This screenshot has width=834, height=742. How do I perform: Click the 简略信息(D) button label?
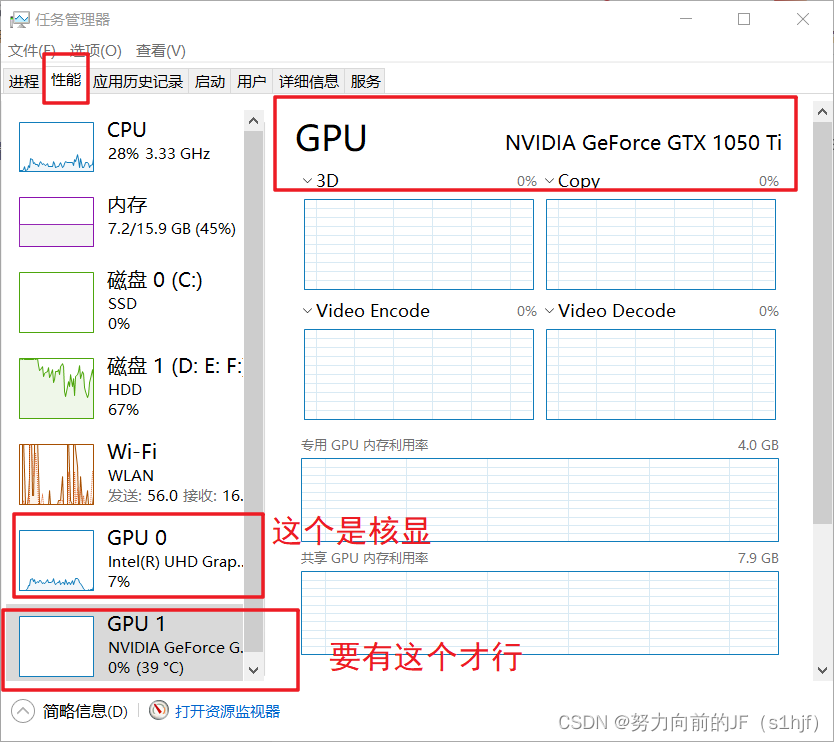coord(85,711)
